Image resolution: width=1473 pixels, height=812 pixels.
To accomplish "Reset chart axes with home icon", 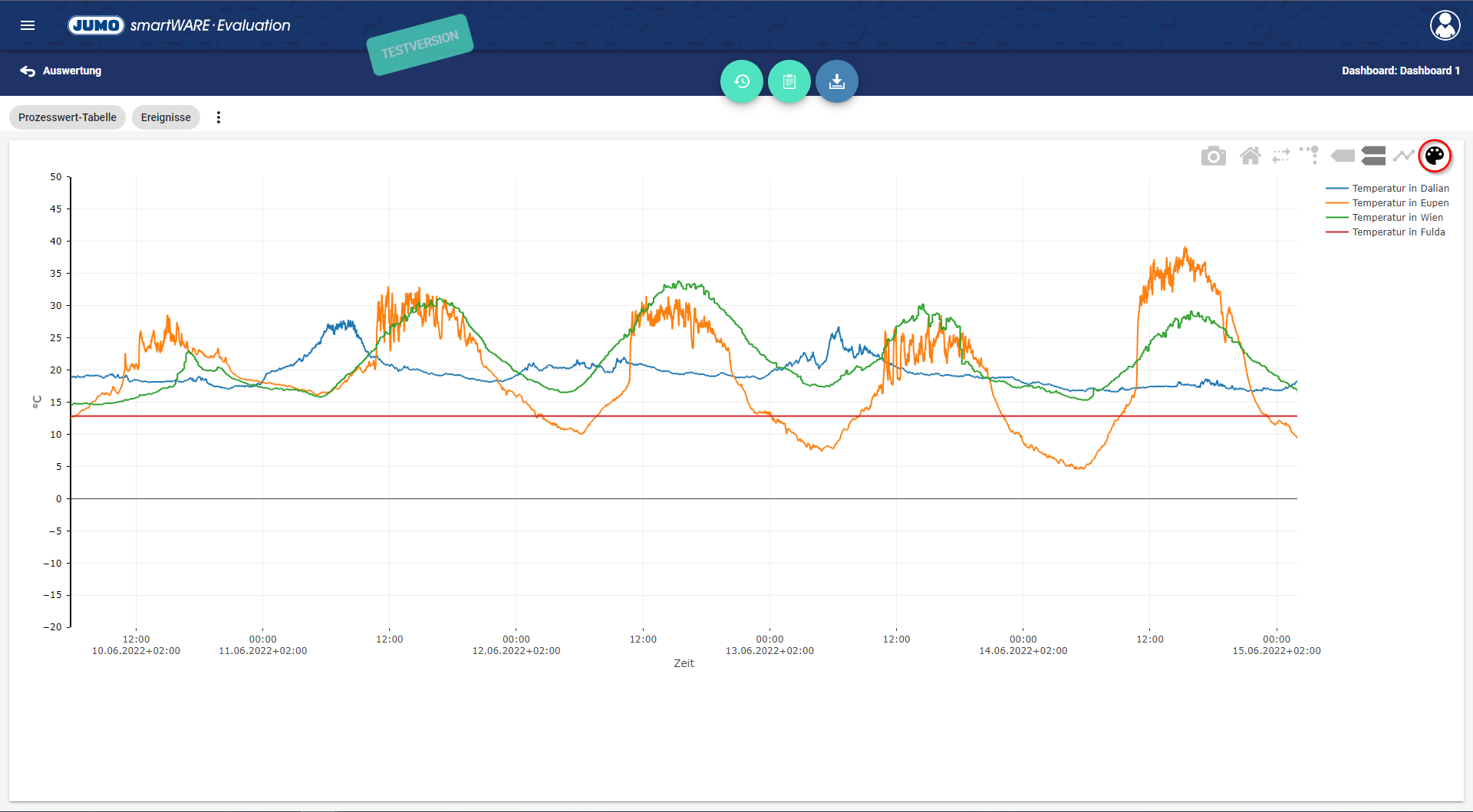I will [x=1251, y=156].
